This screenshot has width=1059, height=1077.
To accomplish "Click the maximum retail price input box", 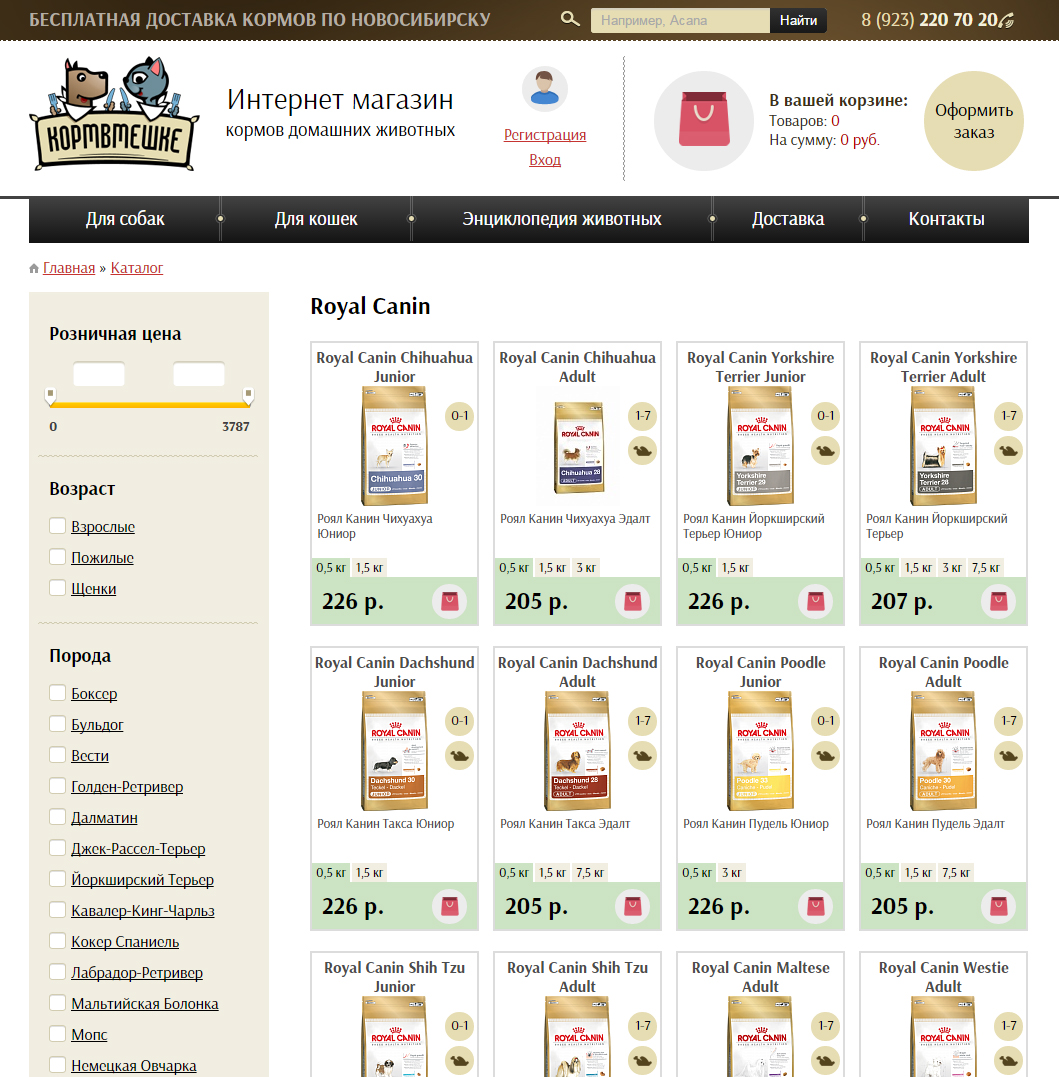I will point(199,374).
